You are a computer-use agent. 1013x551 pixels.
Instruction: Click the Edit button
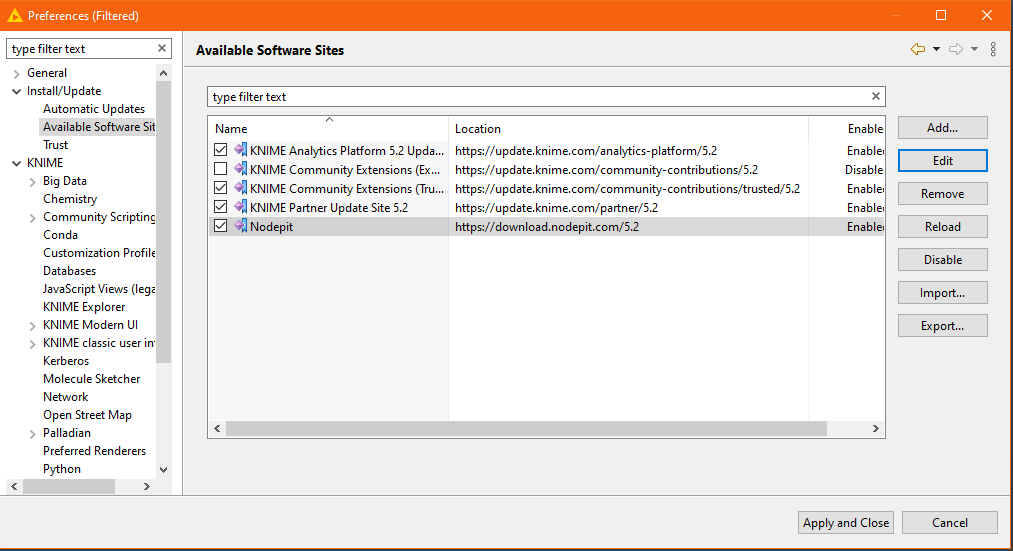943,161
